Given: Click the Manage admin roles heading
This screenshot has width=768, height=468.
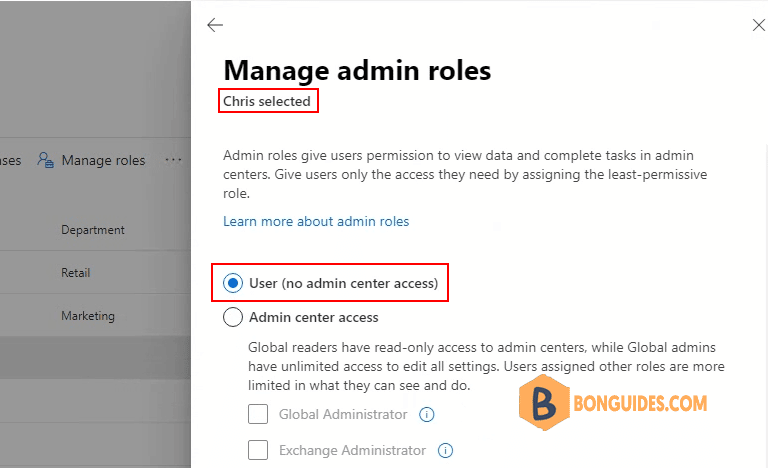Looking at the screenshot, I should point(357,71).
